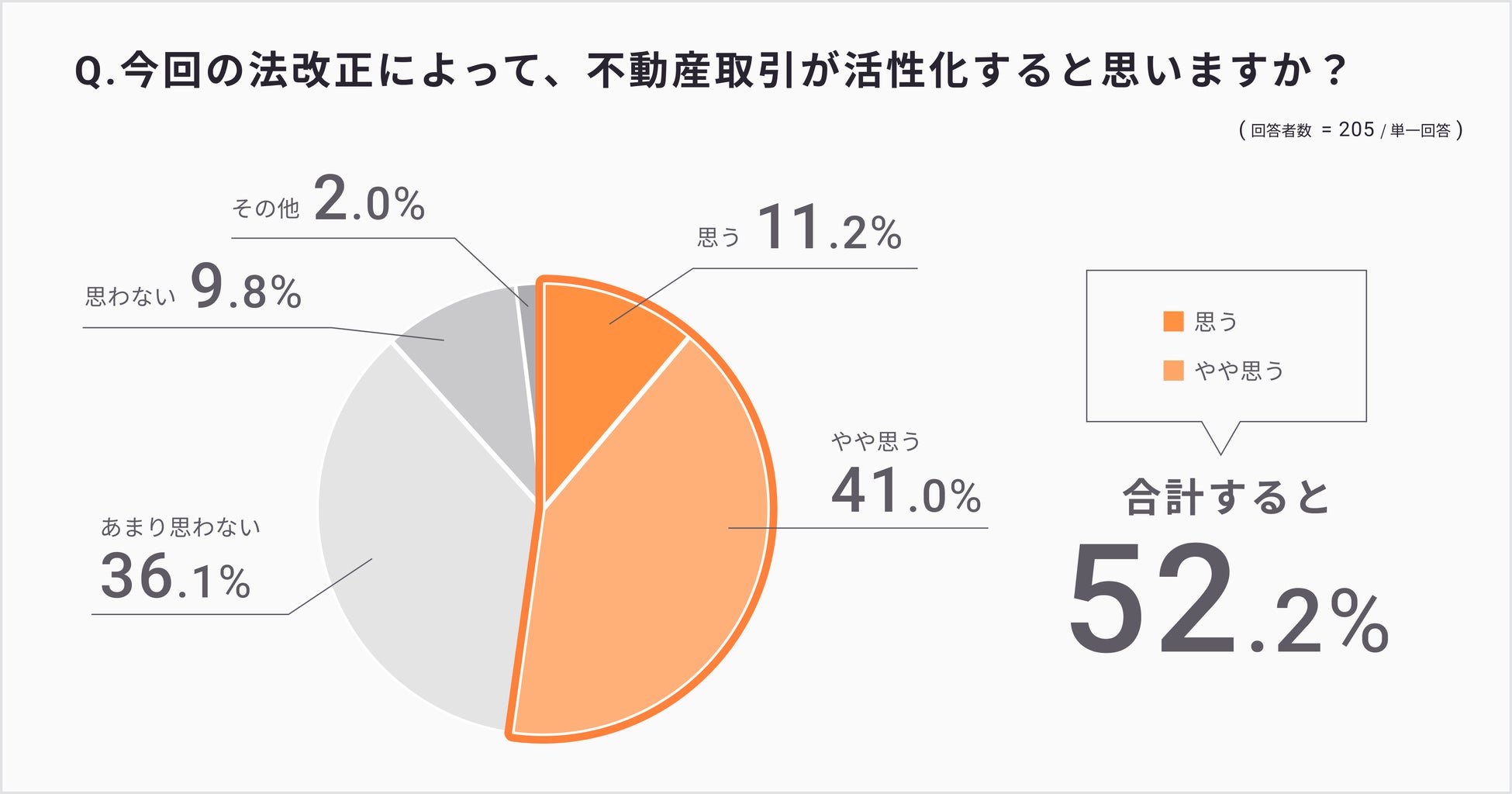The height and width of the screenshot is (794, 1512).
Task: Click the 回答者数 = 205 respondent note
Action: click(x=1351, y=130)
